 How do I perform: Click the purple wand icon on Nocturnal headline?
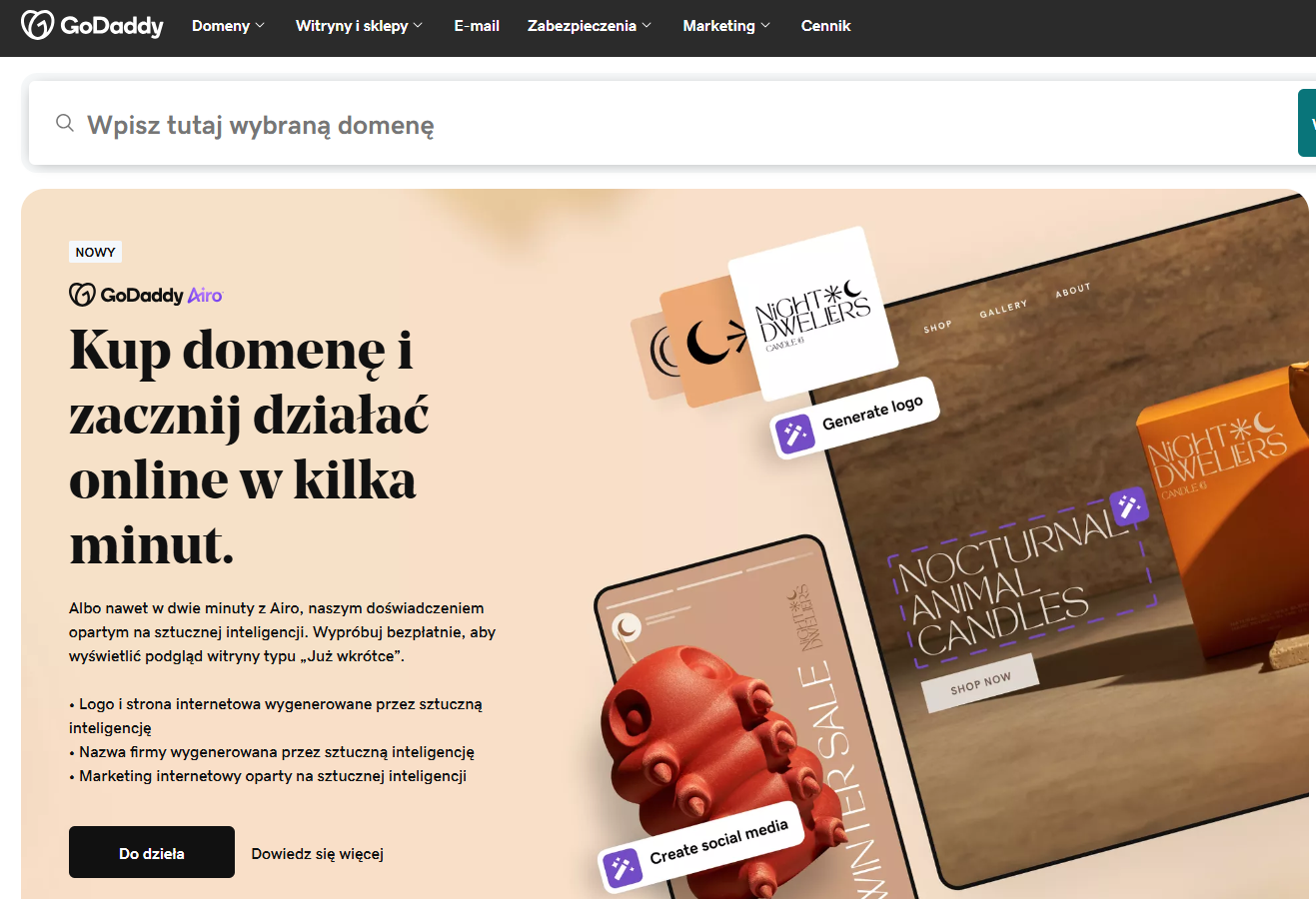click(x=1129, y=506)
